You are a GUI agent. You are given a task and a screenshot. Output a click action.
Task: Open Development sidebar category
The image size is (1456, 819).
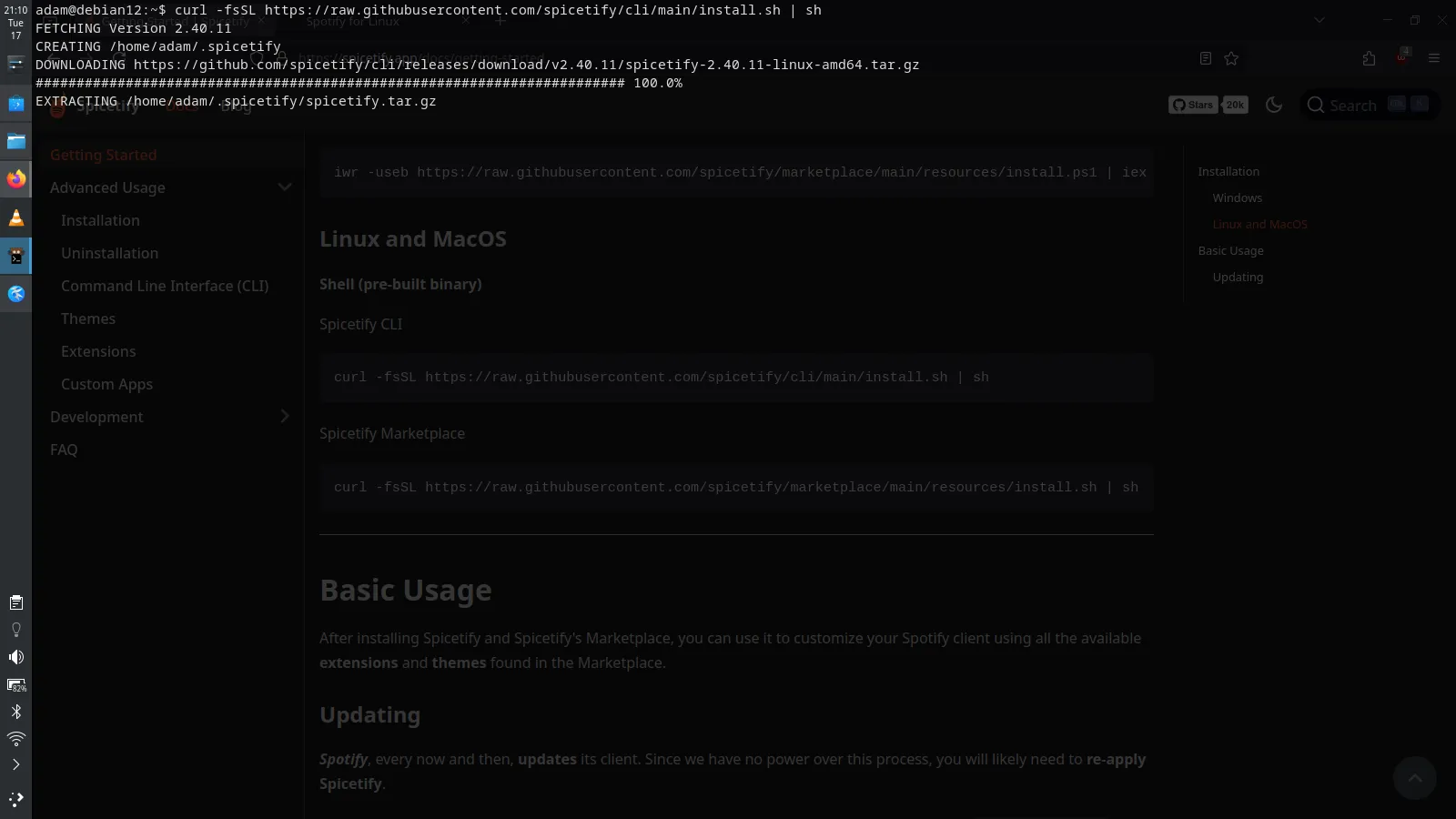click(96, 417)
